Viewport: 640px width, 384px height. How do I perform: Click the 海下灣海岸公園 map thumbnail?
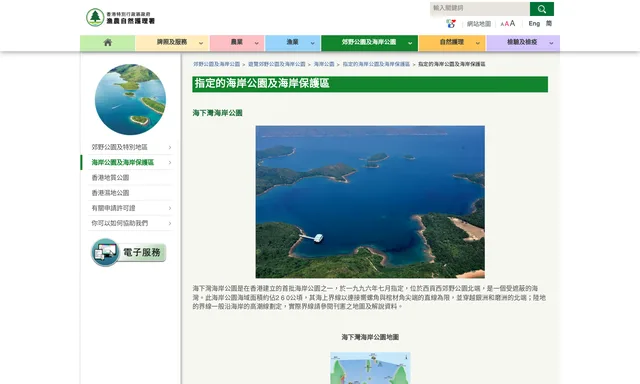pos(370,368)
